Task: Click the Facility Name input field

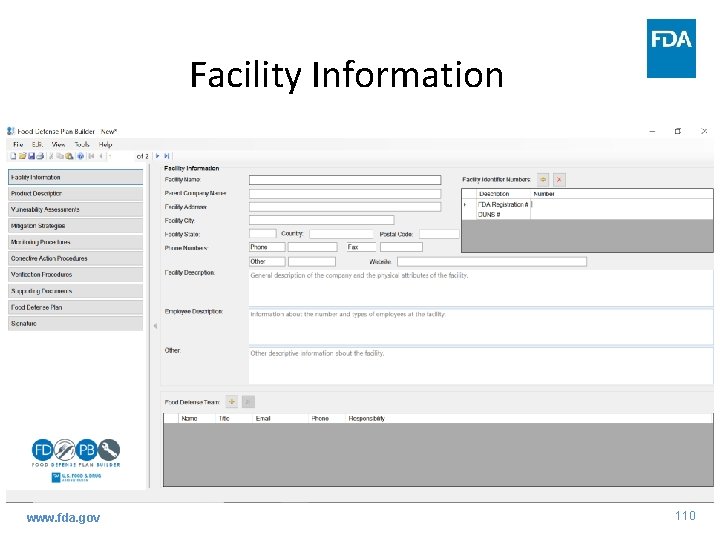Action: point(345,180)
